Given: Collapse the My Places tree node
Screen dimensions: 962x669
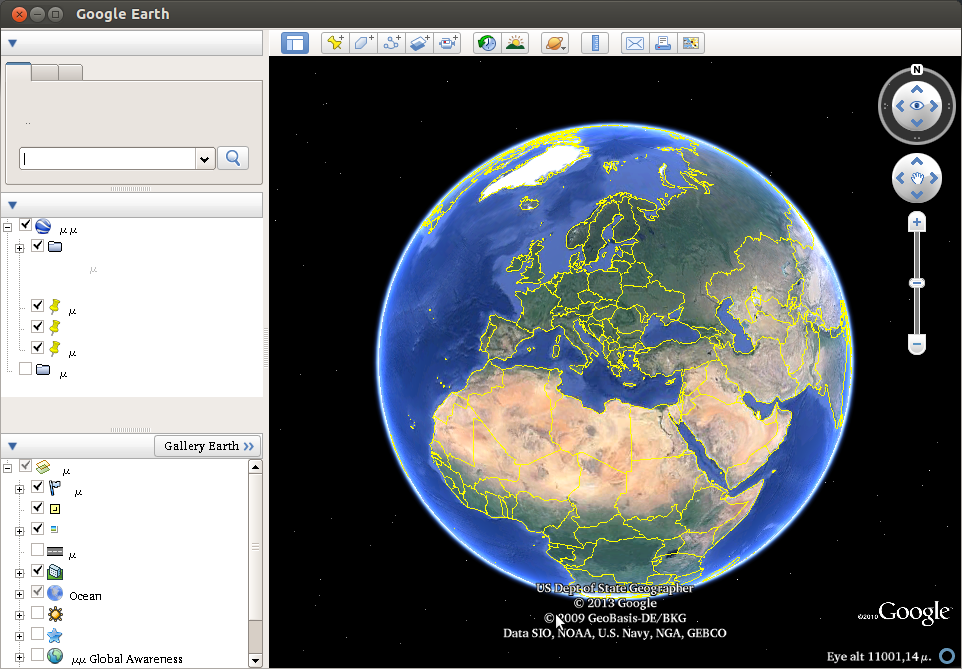Looking at the screenshot, I should 7,227.
